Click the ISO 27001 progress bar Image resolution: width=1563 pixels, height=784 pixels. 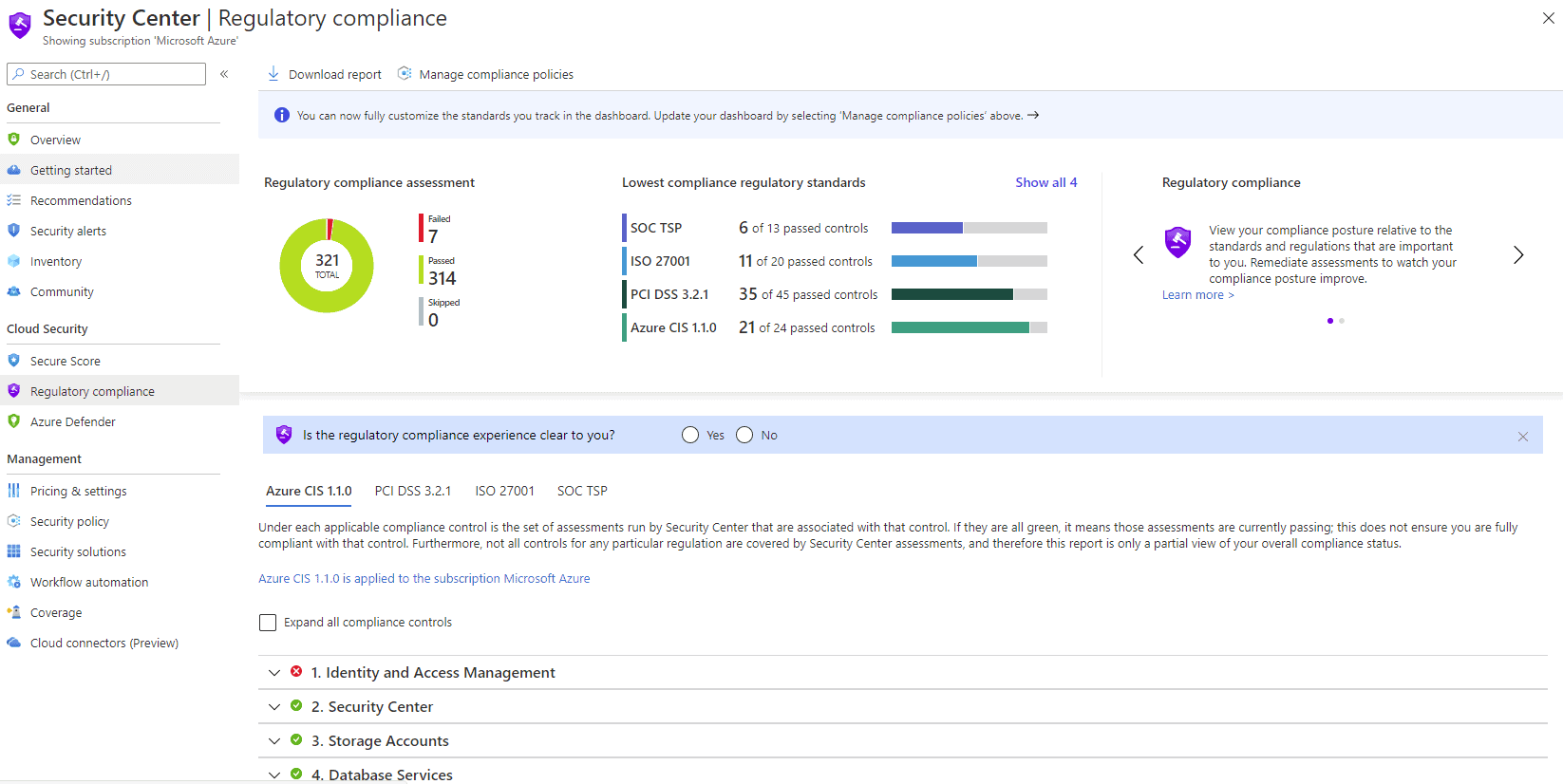(x=970, y=261)
